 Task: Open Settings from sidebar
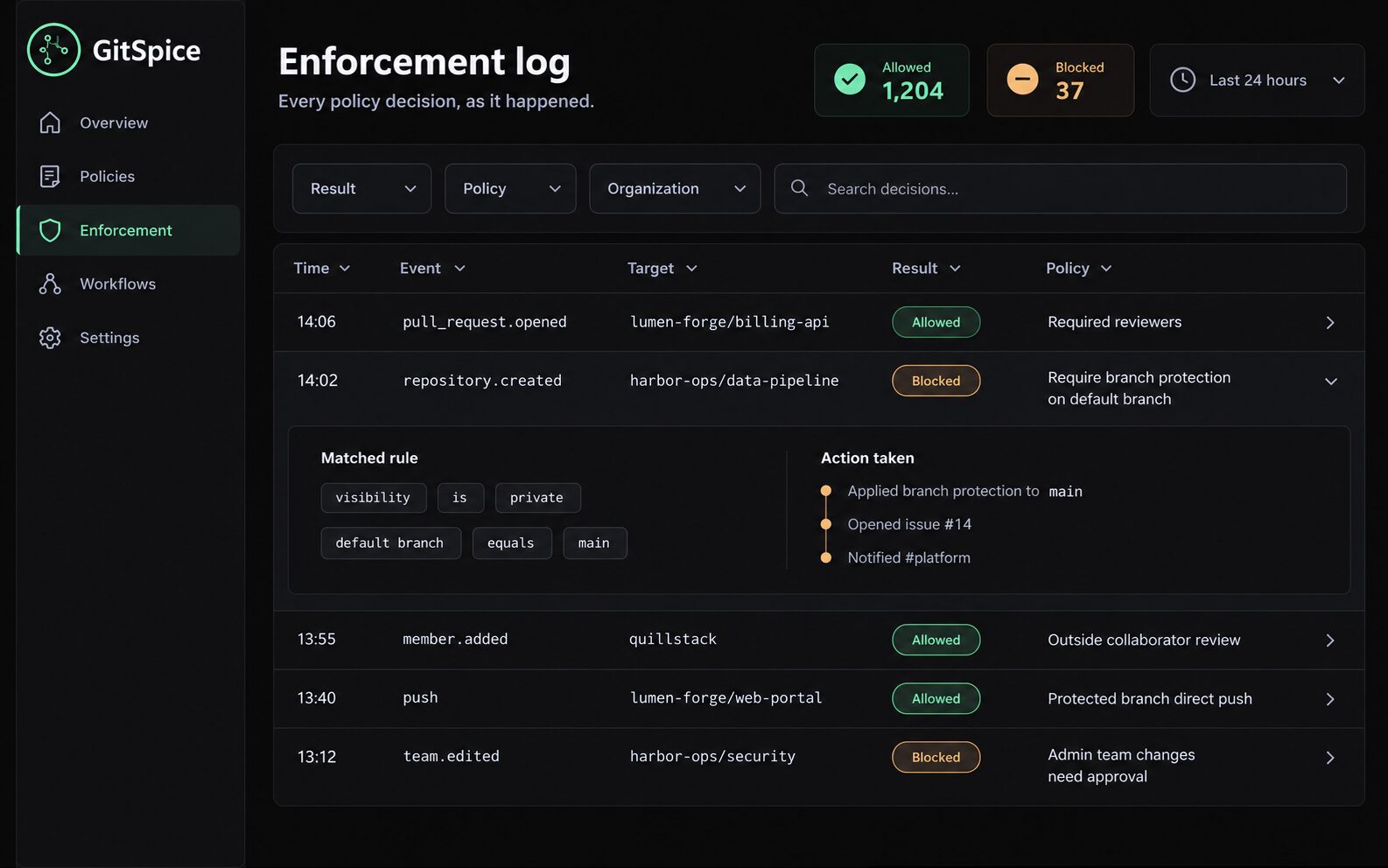[128, 338]
